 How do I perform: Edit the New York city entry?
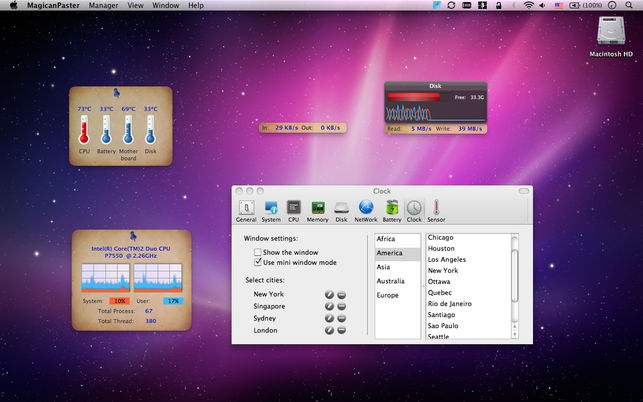tap(329, 295)
